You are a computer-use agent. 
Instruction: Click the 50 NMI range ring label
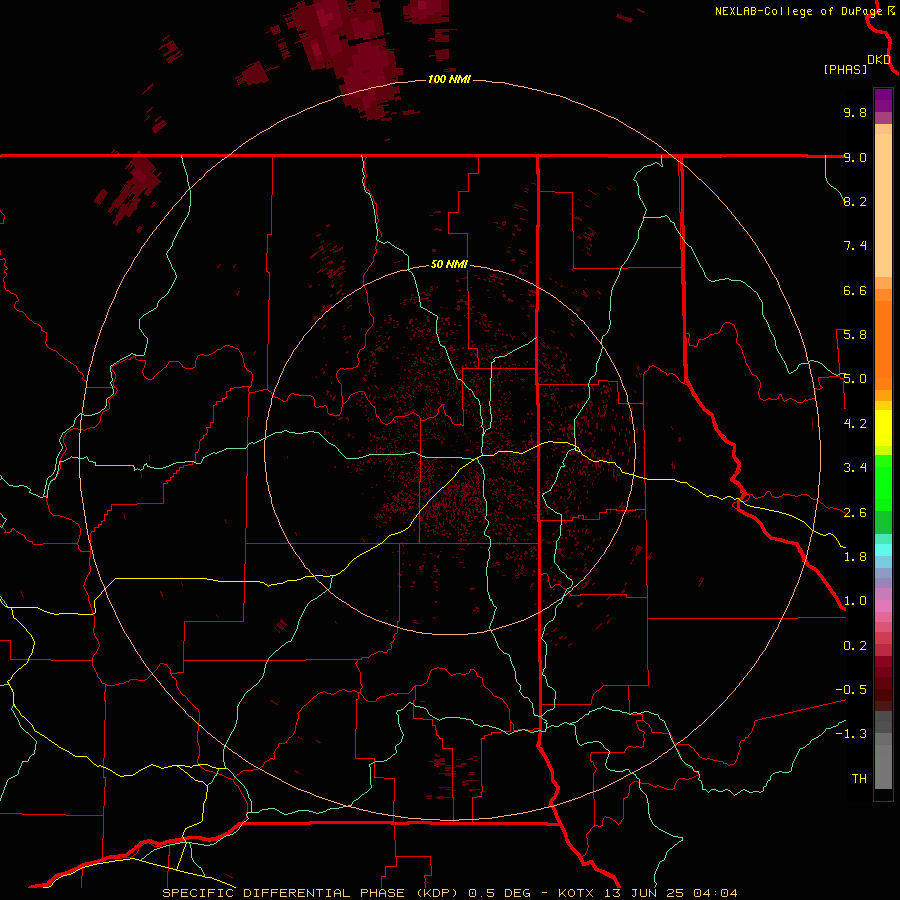point(449,265)
